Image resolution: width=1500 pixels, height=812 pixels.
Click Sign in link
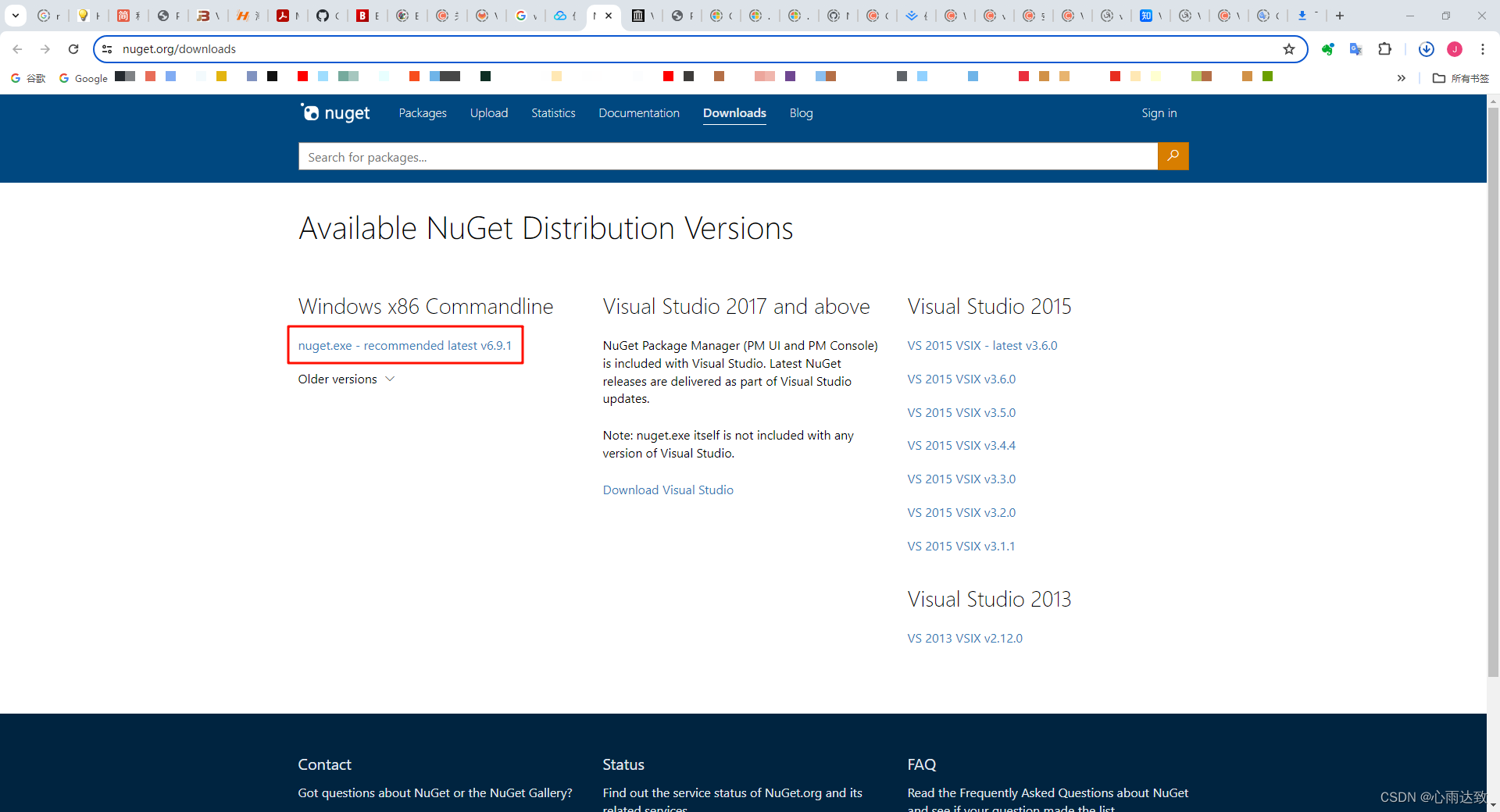pos(1159,113)
